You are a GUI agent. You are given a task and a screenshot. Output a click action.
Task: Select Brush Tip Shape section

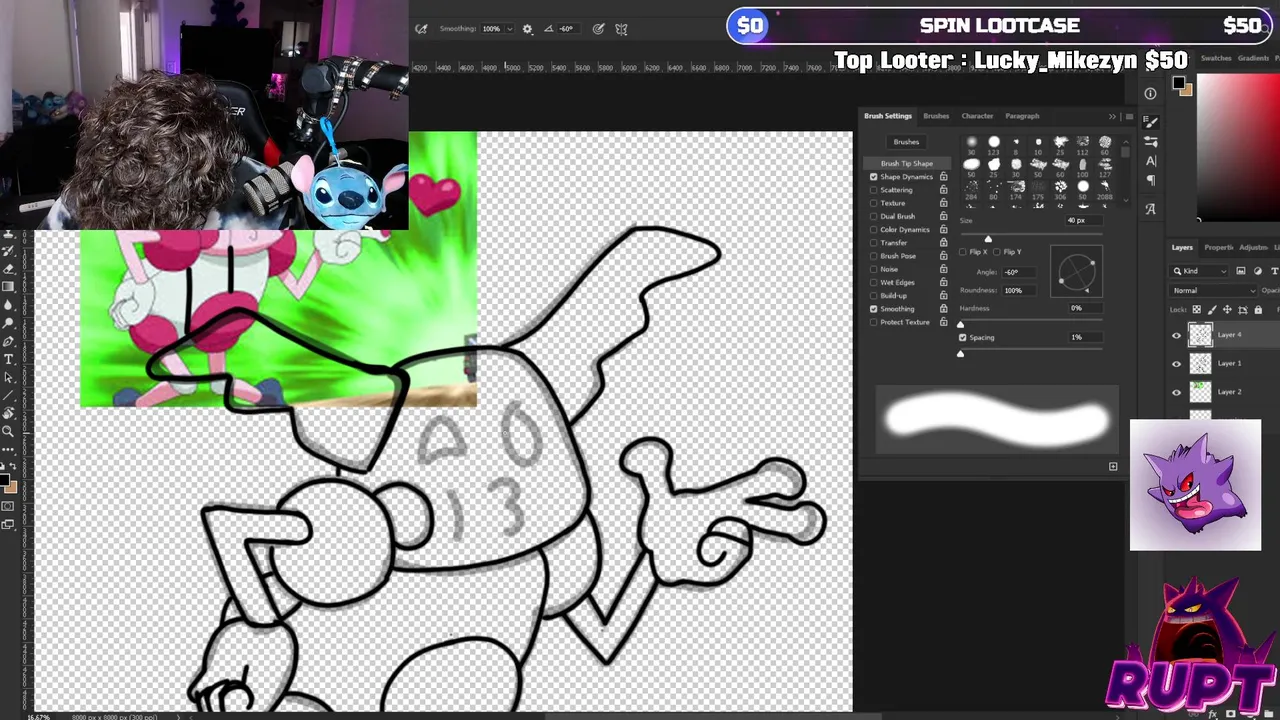click(x=906, y=163)
